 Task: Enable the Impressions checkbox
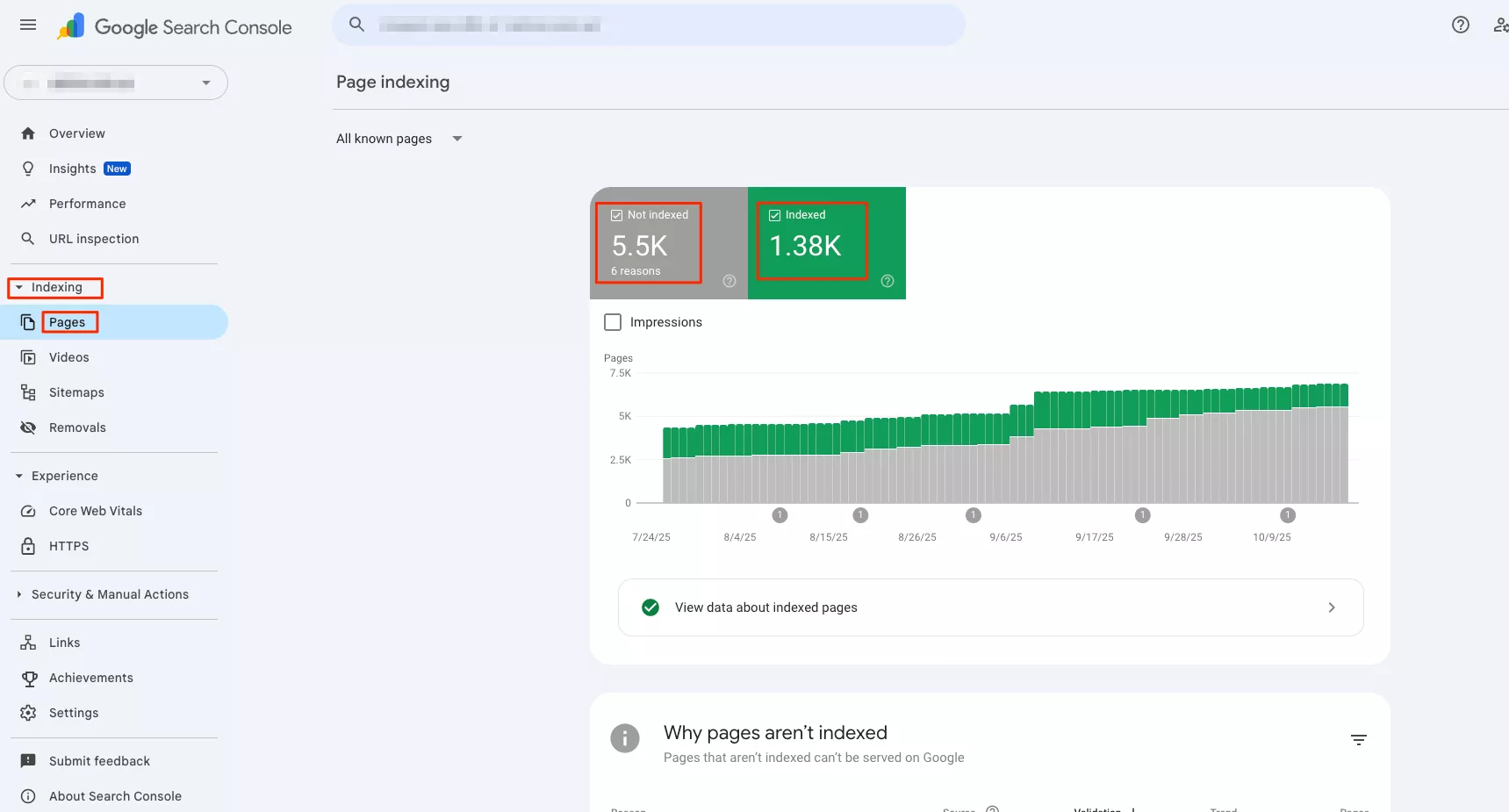click(612, 322)
